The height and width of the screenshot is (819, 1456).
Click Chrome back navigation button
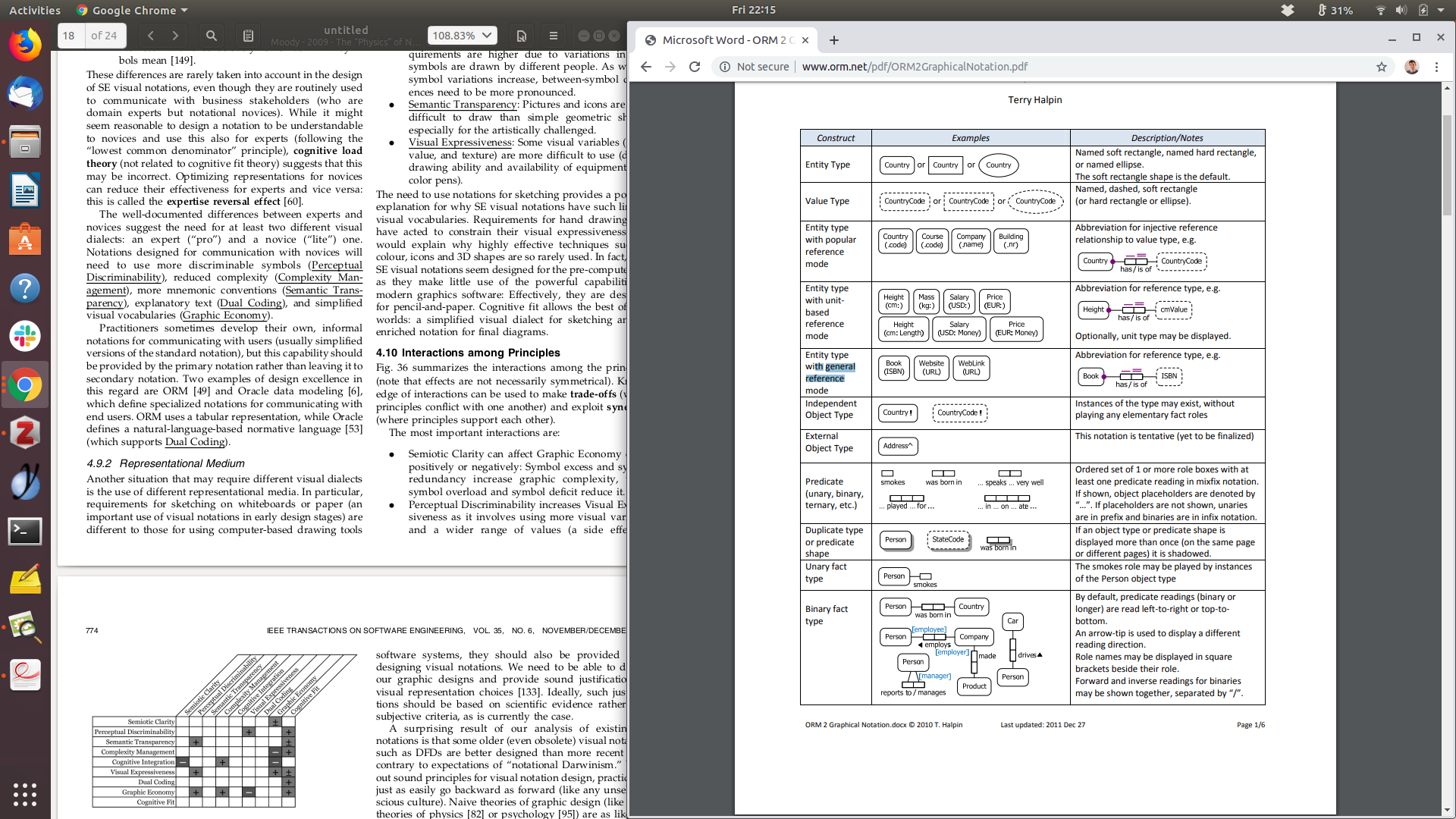tap(646, 67)
